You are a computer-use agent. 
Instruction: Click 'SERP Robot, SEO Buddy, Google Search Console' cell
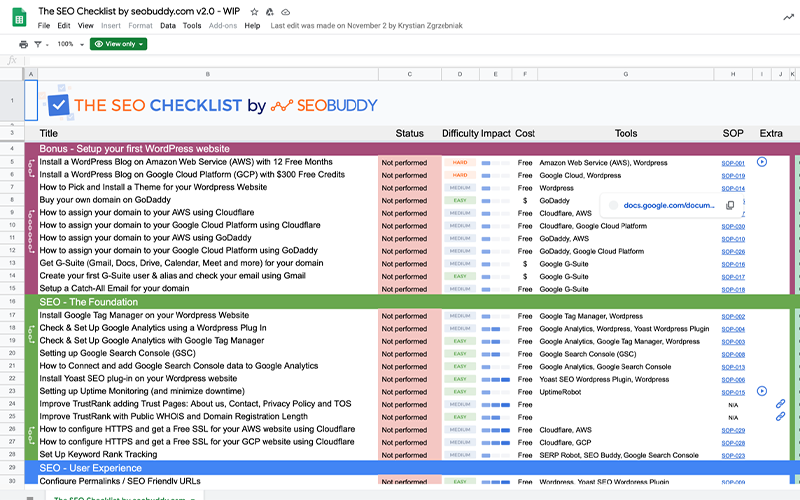coord(626,455)
